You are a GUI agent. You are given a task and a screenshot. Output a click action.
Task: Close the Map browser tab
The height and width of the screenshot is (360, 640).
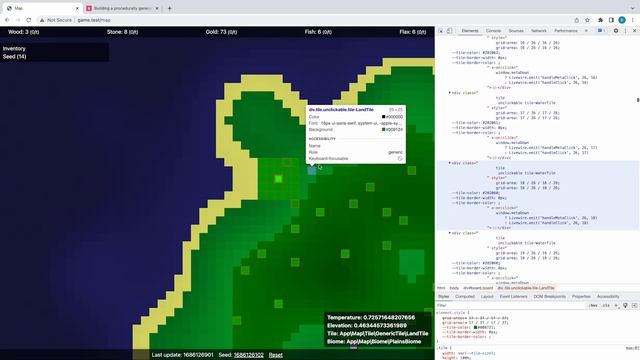click(x=77, y=8)
